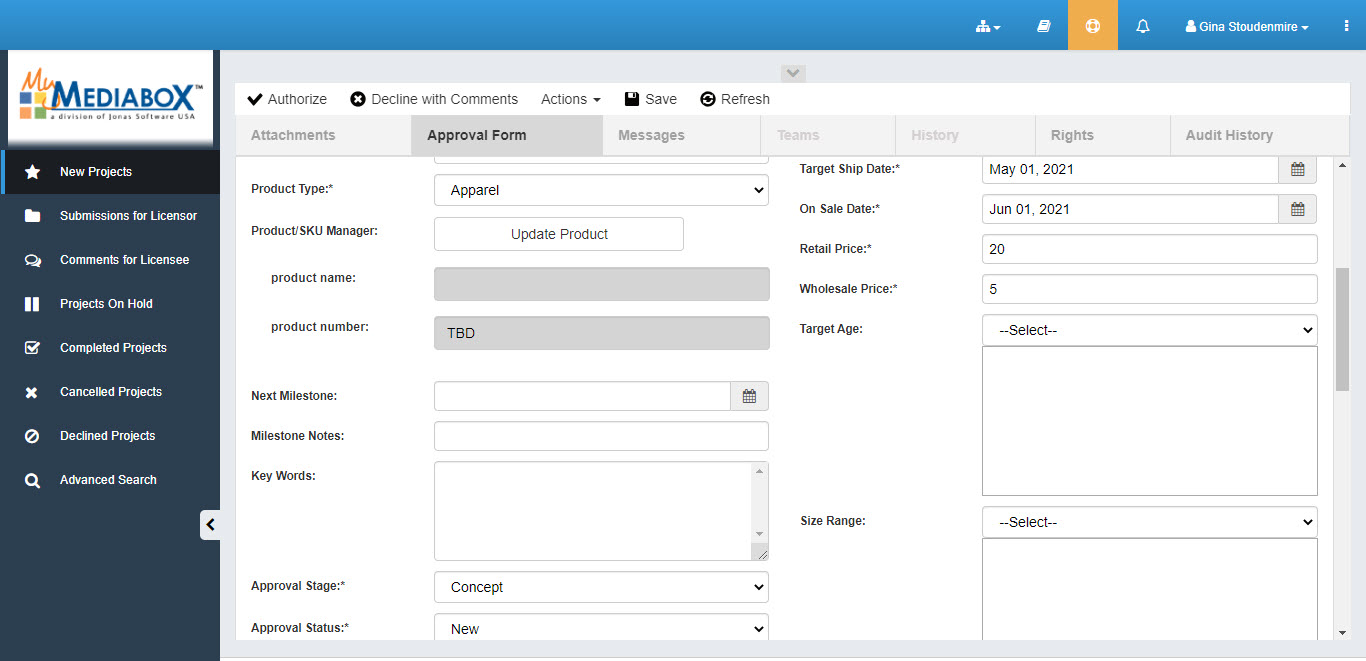Open the organization hierarchy menu icon
Screen dimensions: 1366x661
tap(988, 27)
